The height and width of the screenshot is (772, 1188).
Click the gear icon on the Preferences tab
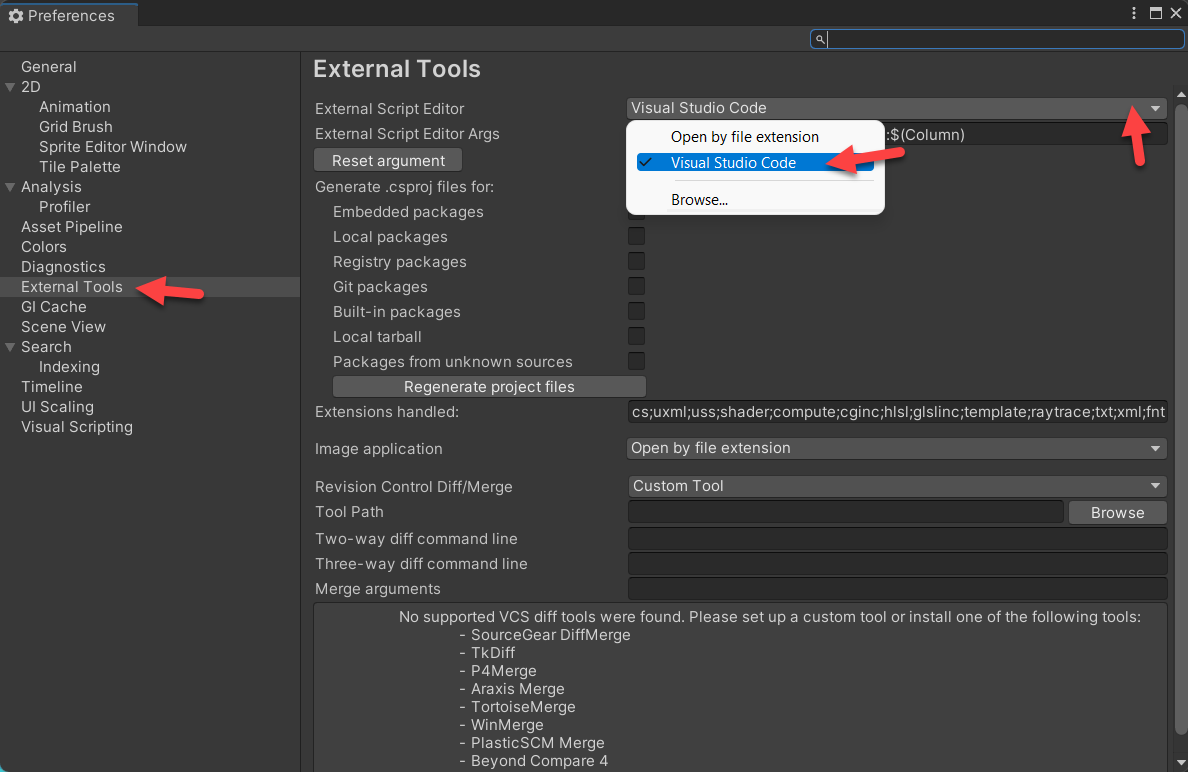pos(16,16)
